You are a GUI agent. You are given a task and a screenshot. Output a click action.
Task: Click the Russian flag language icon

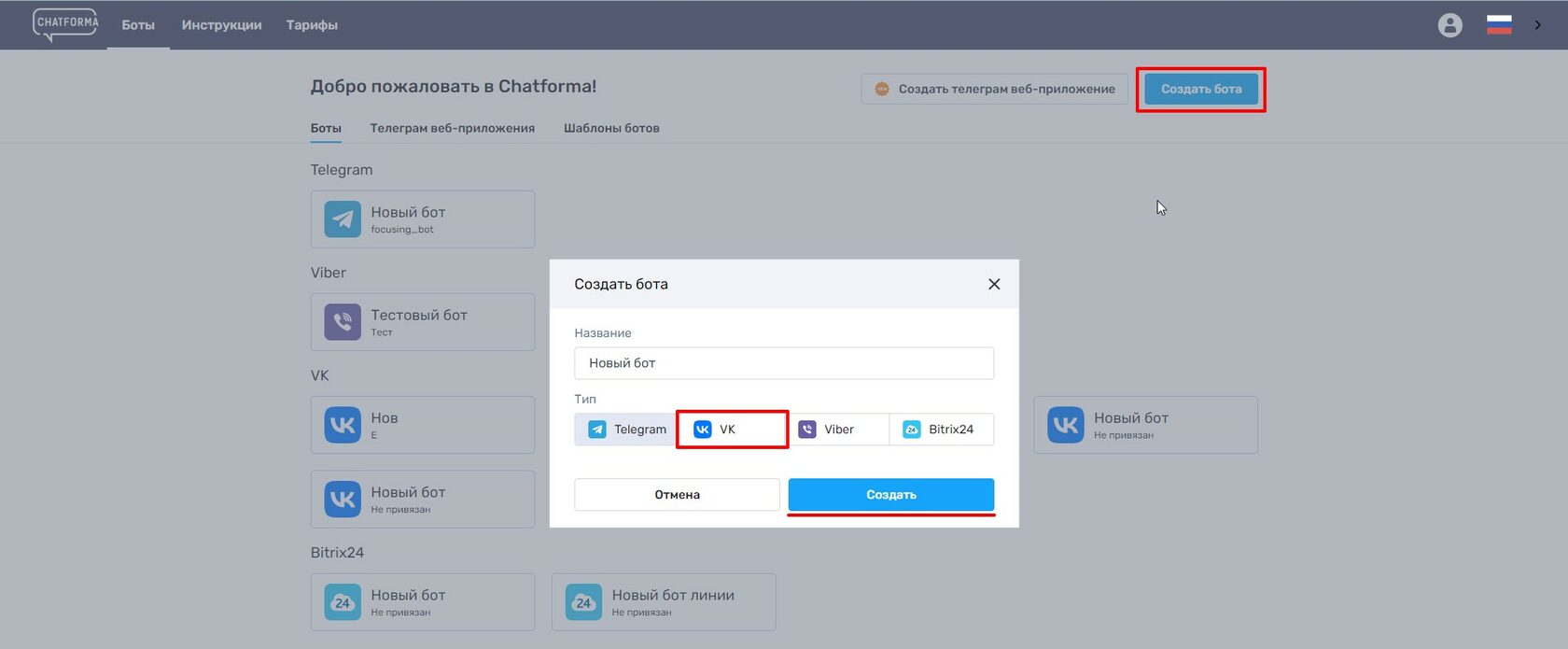coord(1499,25)
